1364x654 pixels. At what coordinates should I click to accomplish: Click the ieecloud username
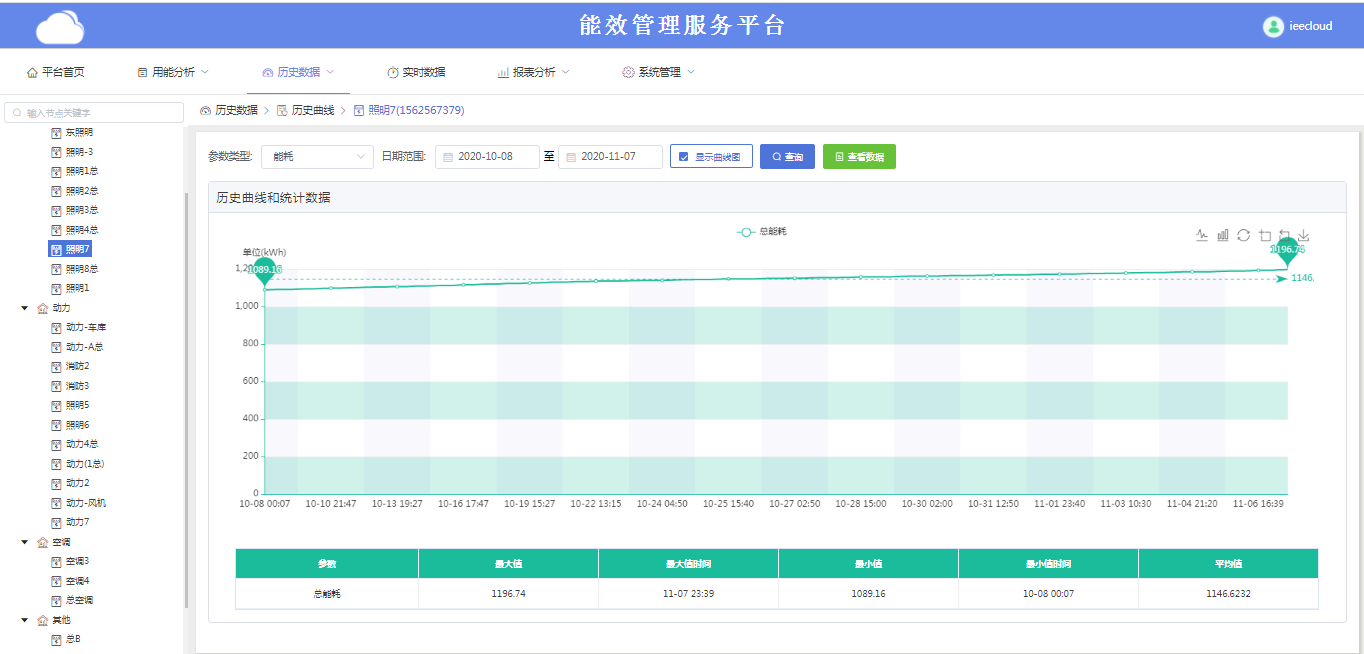pos(1311,27)
